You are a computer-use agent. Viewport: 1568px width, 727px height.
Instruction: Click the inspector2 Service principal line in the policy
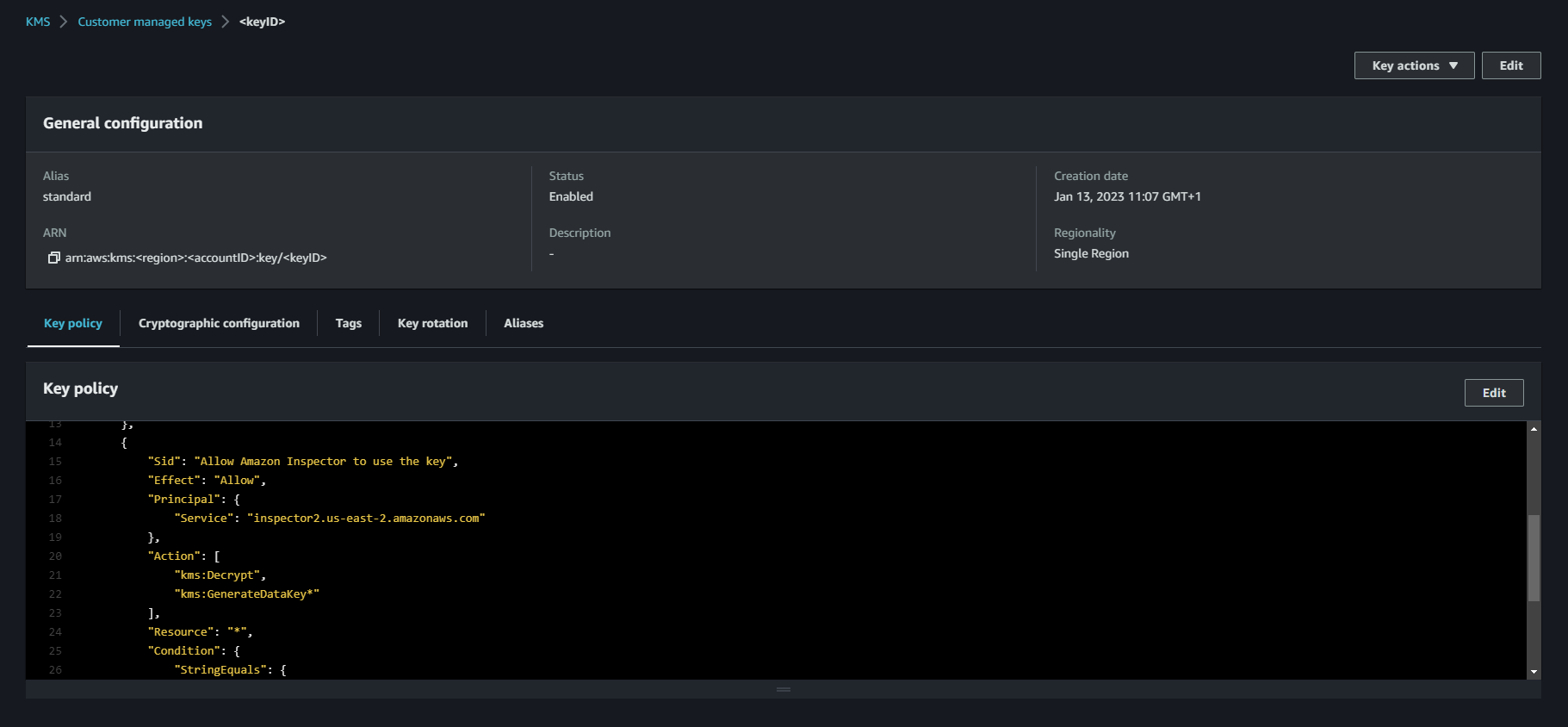[x=330, y=519]
